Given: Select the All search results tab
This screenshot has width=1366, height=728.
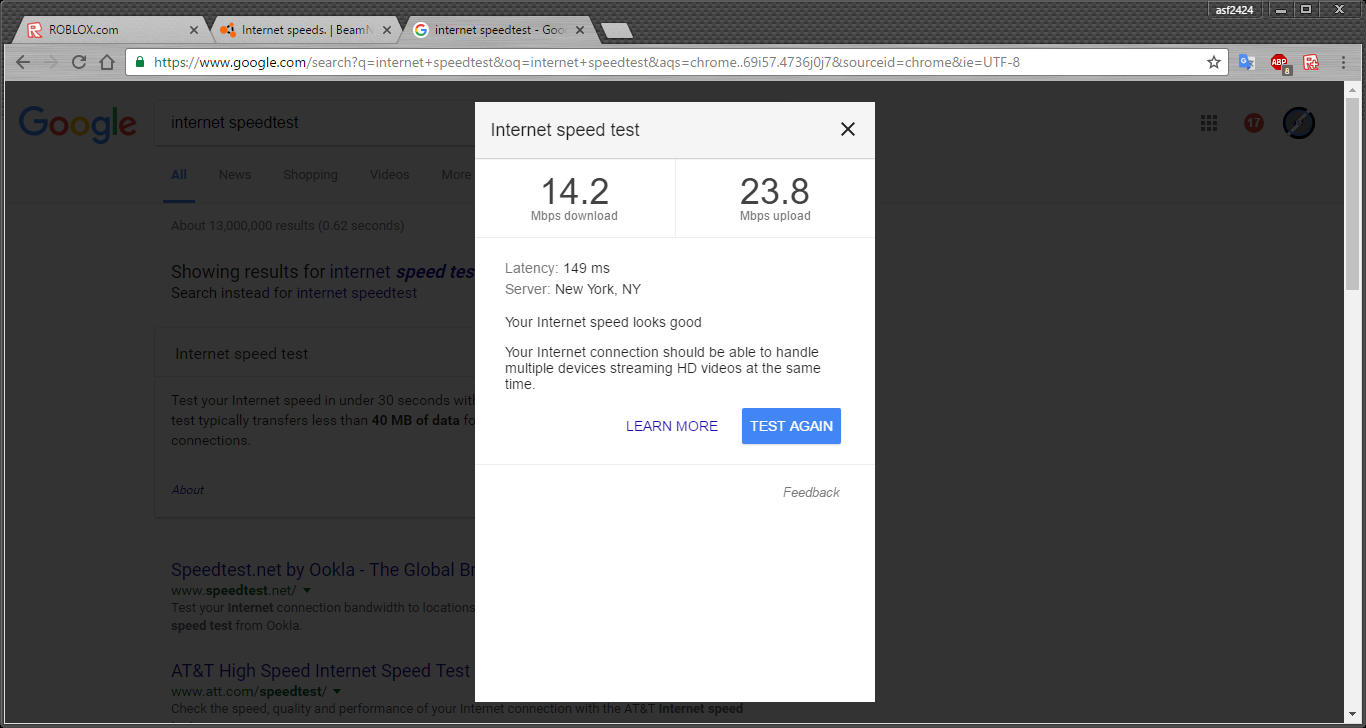Looking at the screenshot, I should point(178,174).
